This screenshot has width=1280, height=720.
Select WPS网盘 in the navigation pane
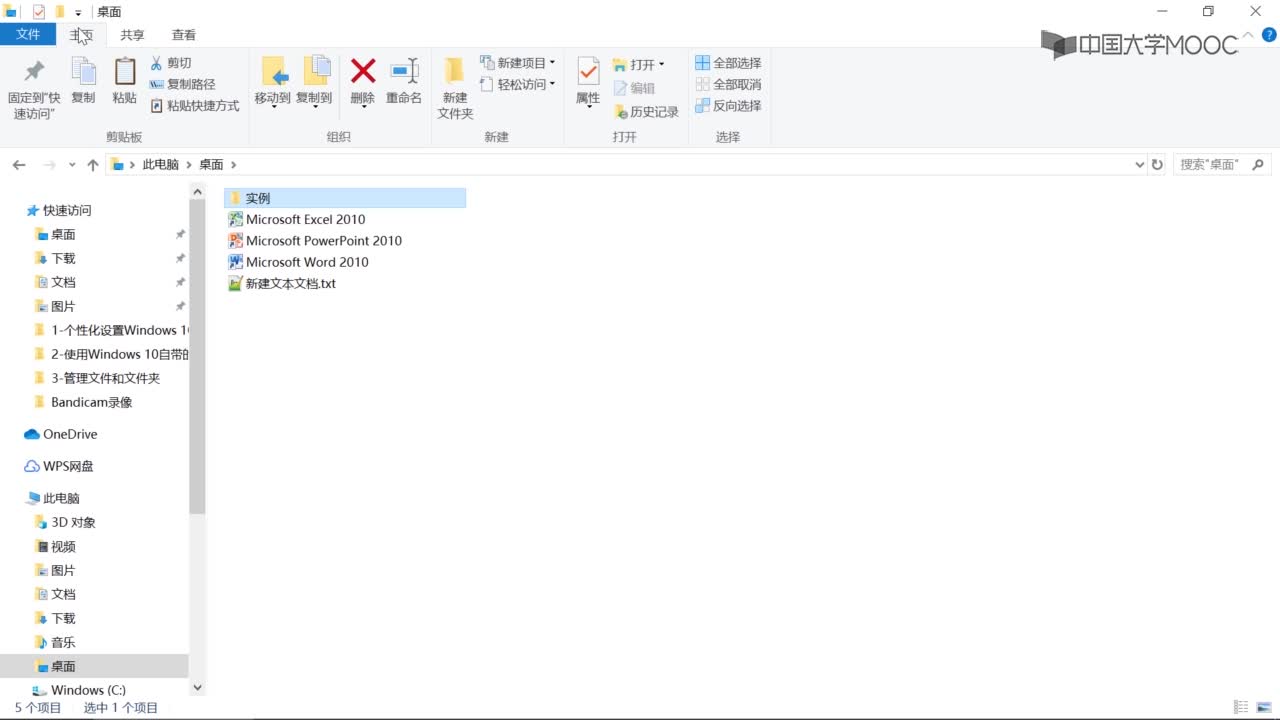(68, 466)
